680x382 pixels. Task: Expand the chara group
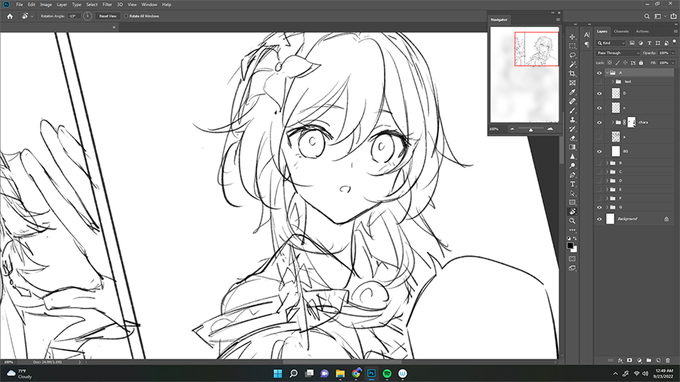[612, 123]
